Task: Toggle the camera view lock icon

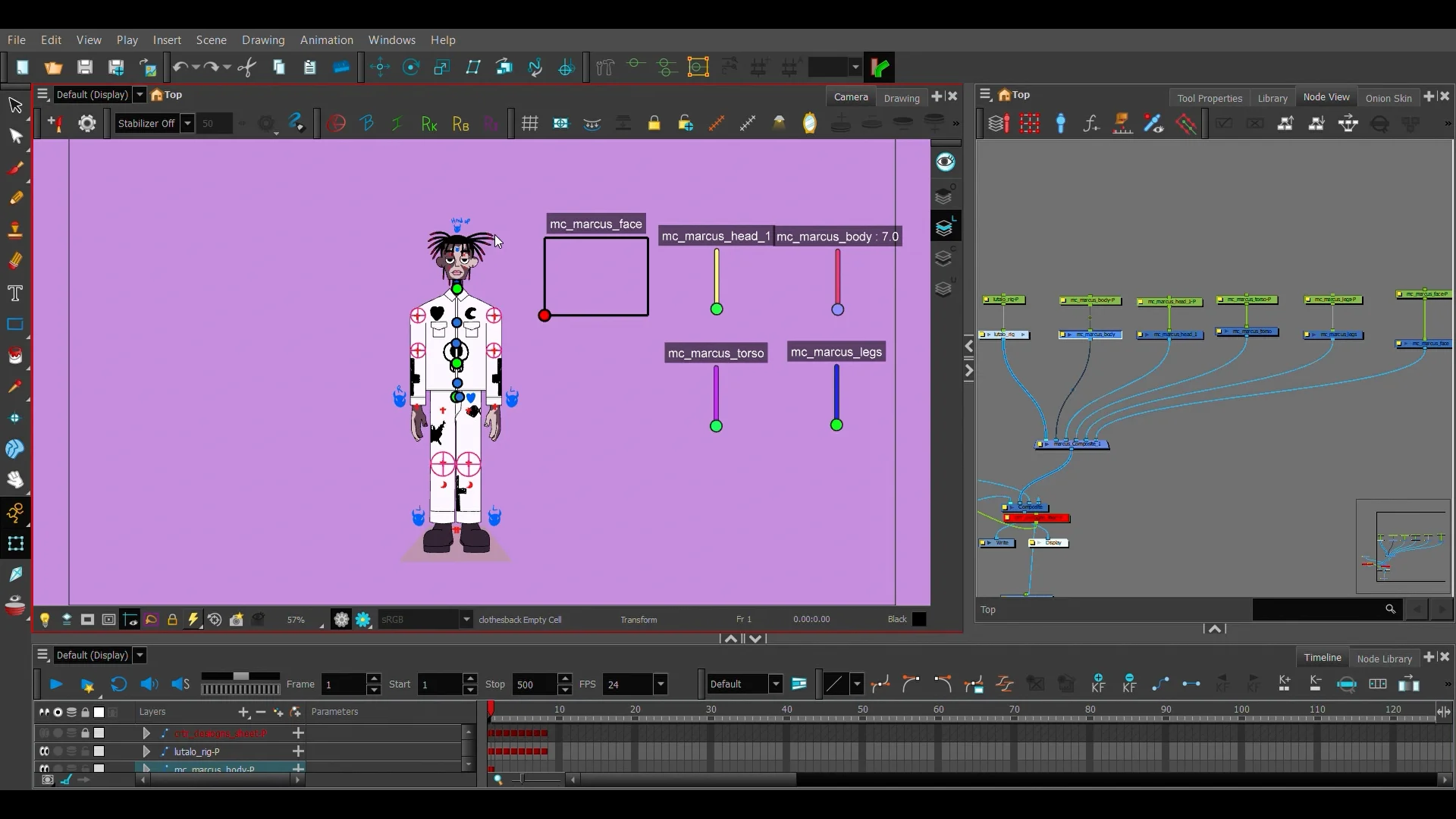Action: (x=654, y=124)
